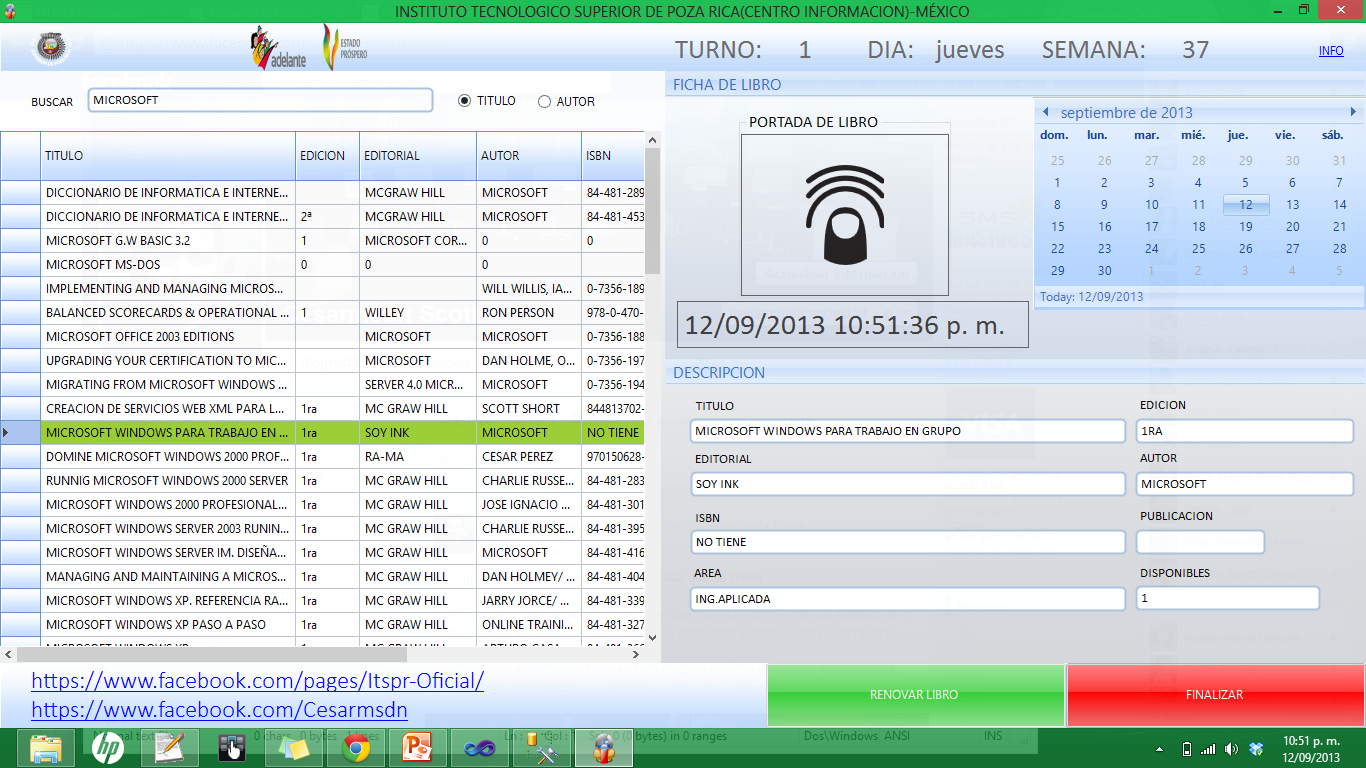
Task: Click the AUTOR field showing MICROSOFT
Action: click(x=1245, y=484)
